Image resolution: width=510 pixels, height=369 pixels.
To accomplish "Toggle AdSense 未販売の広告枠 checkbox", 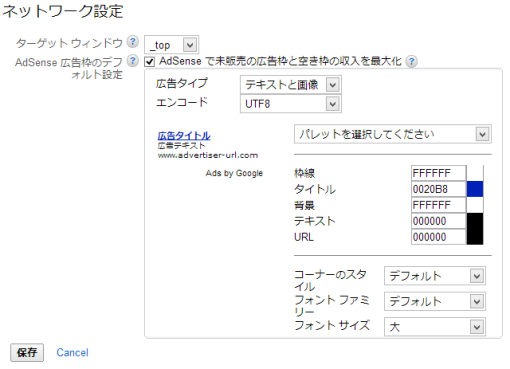I will click(x=150, y=62).
